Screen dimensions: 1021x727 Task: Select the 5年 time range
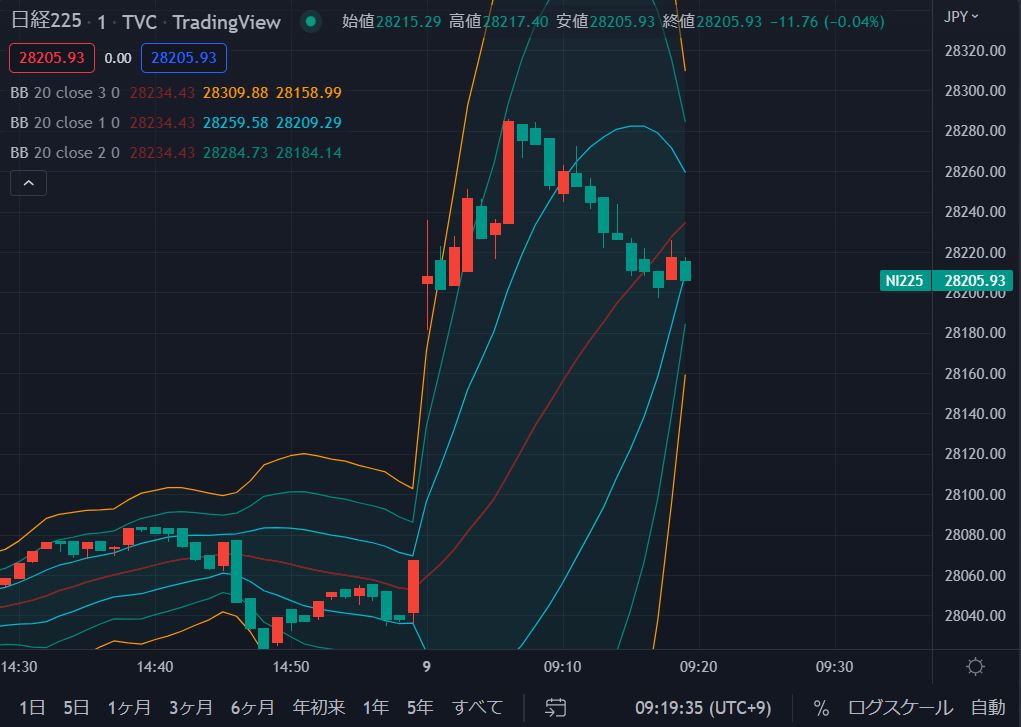click(x=420, y=707)
